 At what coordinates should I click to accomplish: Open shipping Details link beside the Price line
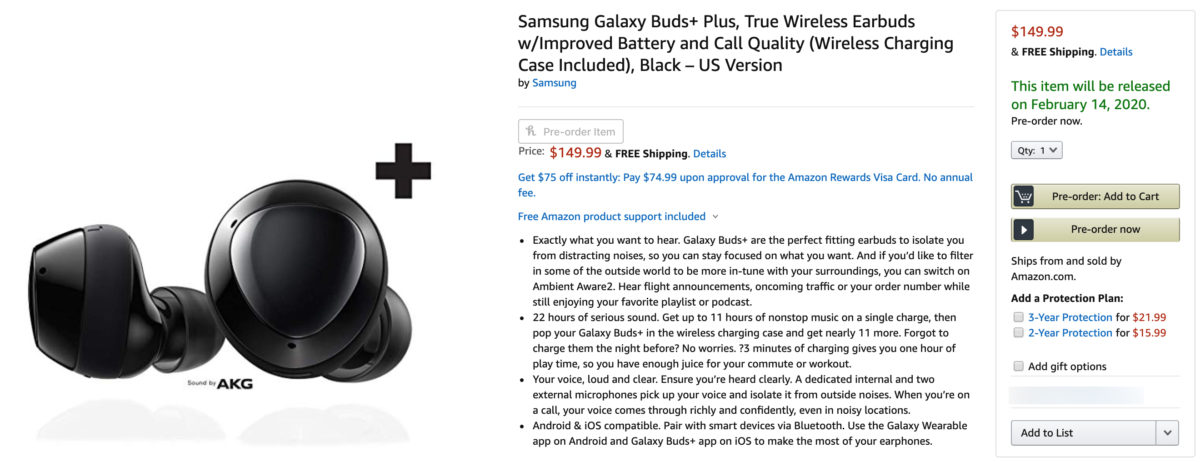tap(709, 154)
